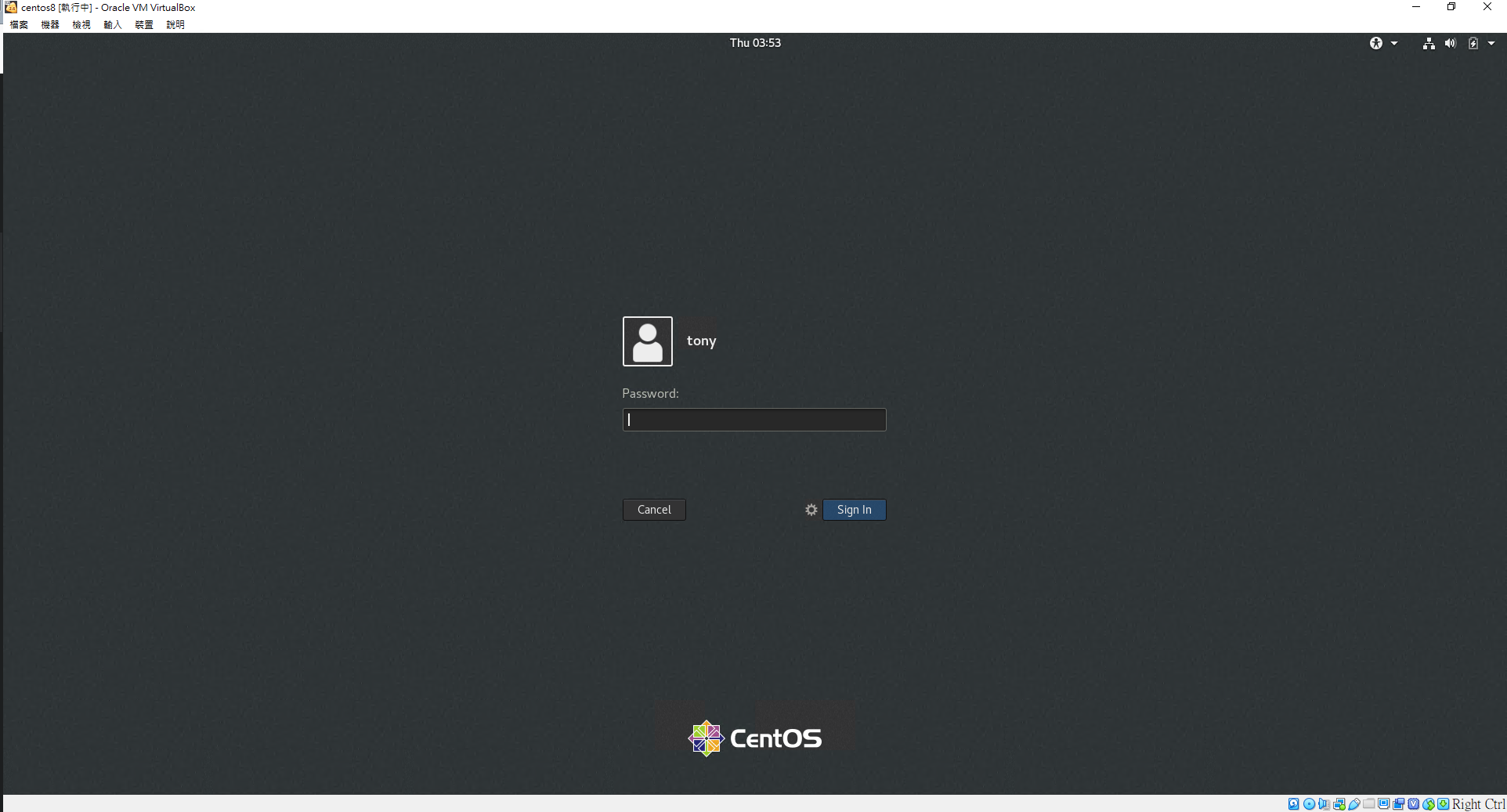1507x812 pixels.
Task: Click the audio status icon in VirtualBox bar
Action: (x=1324, y=804)
